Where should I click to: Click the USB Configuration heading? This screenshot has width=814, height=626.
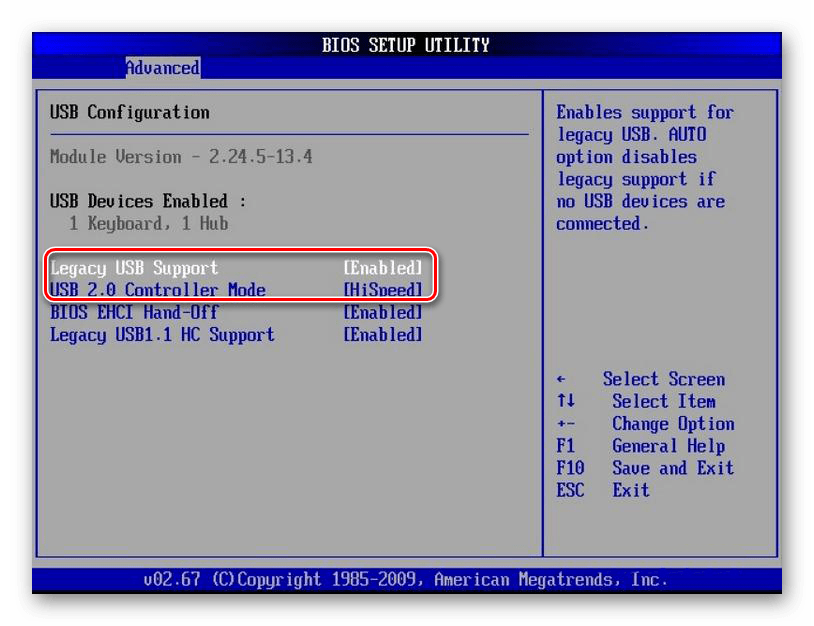tap(130, 112)
